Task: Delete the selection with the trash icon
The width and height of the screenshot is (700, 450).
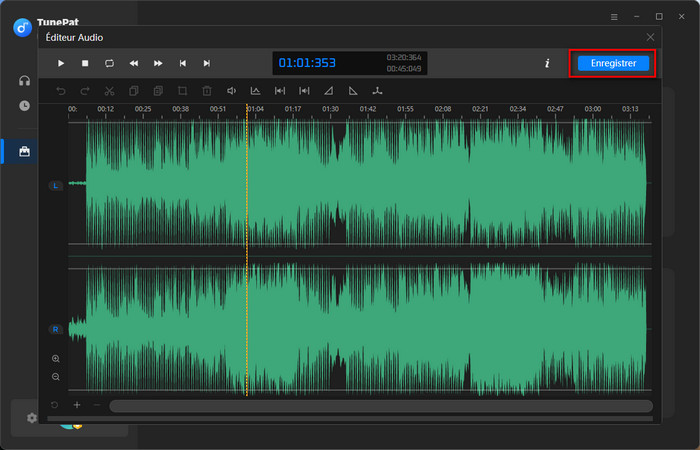Action: point(207,91)
